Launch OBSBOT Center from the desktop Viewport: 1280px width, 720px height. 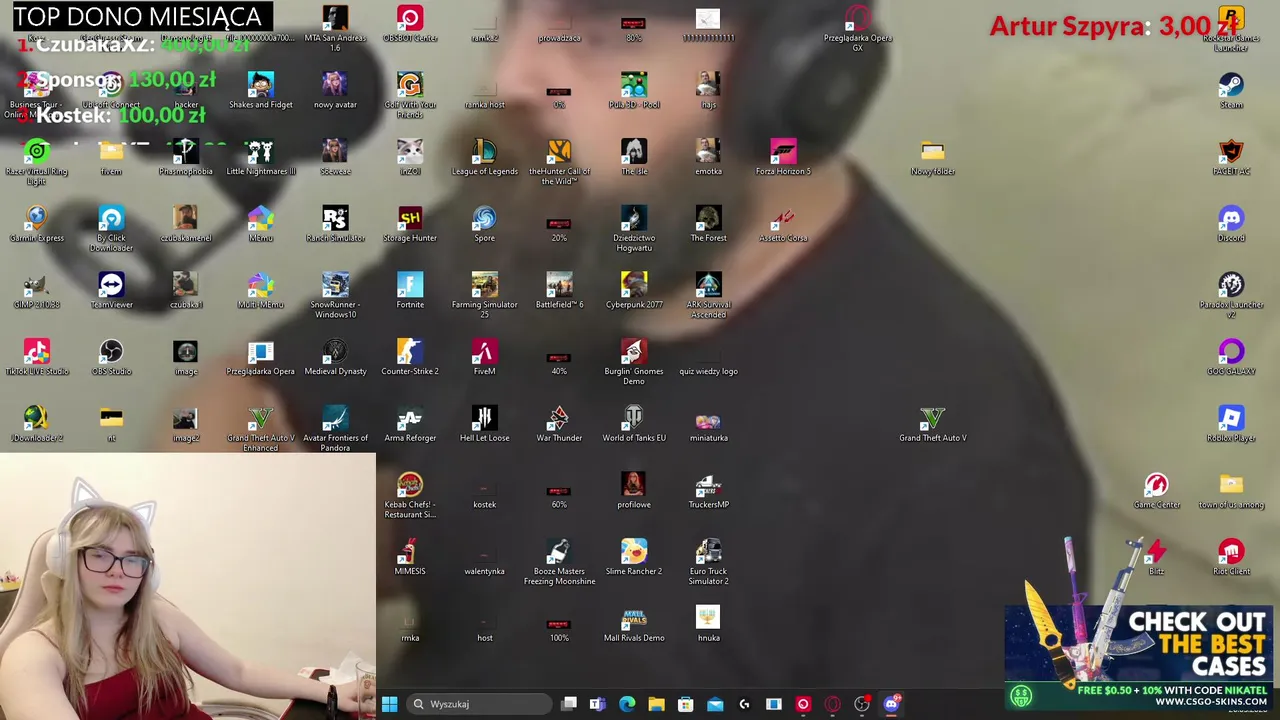point(410,24)
